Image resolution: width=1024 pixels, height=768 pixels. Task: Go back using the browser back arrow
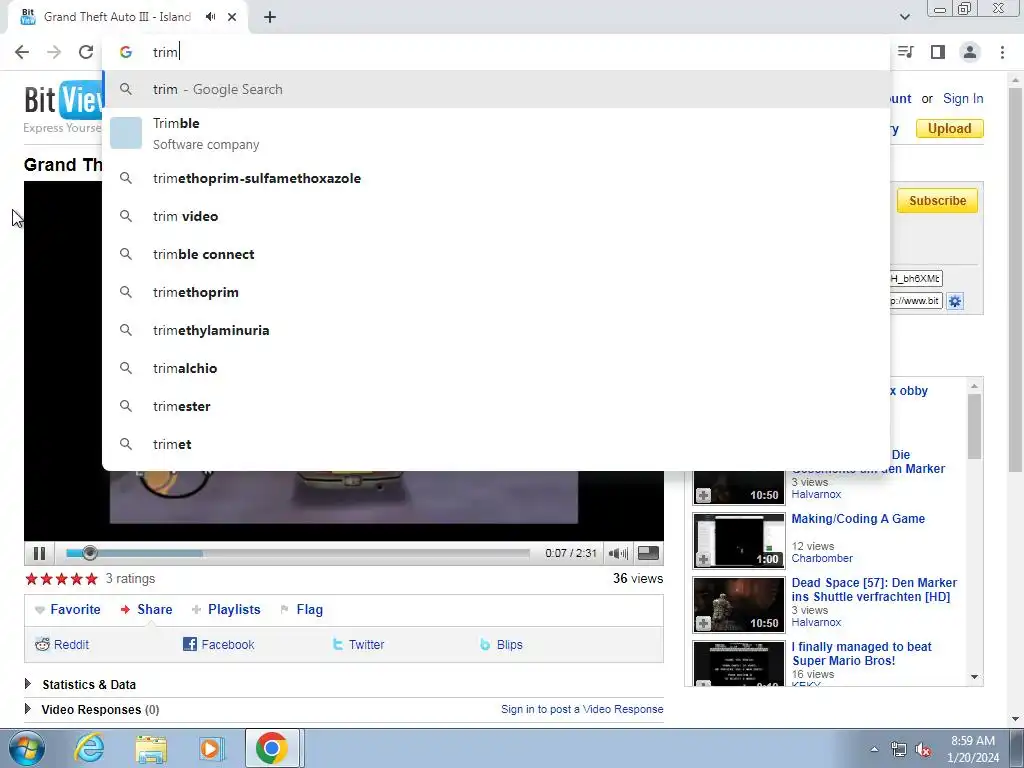[x=22, y=52]
